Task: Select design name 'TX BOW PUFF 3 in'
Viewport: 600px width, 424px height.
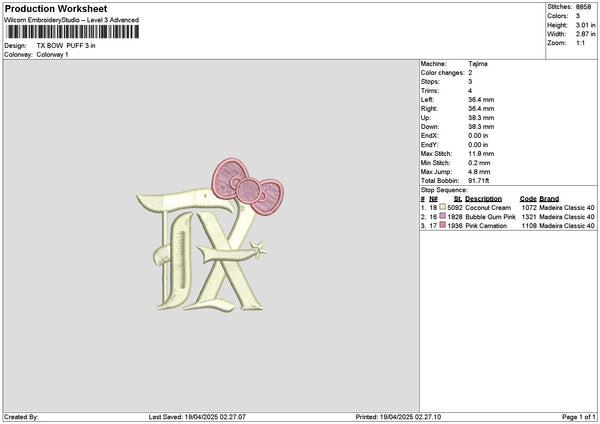Action: (66, 46)
